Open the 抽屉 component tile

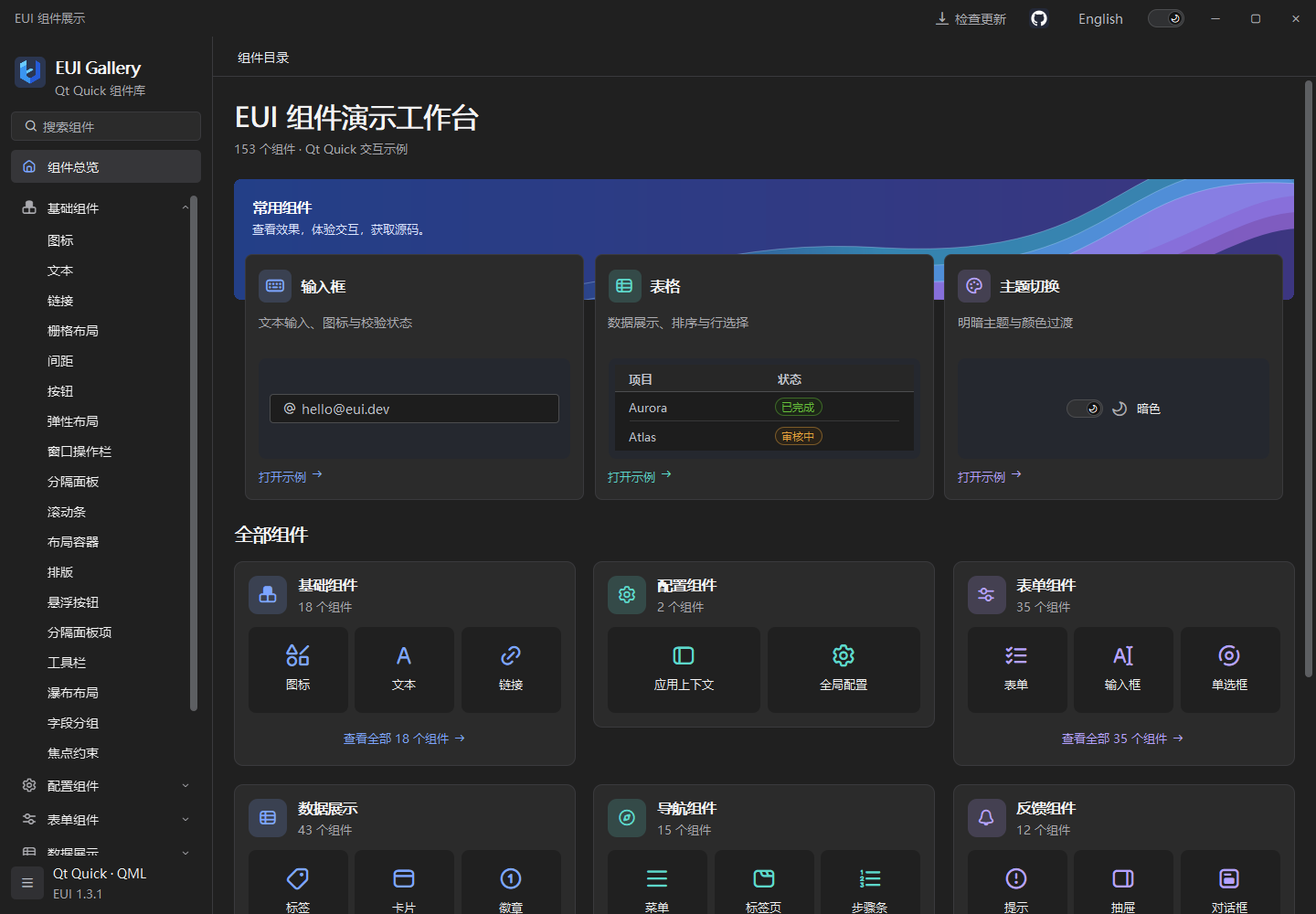click(x=1123, y=883)
